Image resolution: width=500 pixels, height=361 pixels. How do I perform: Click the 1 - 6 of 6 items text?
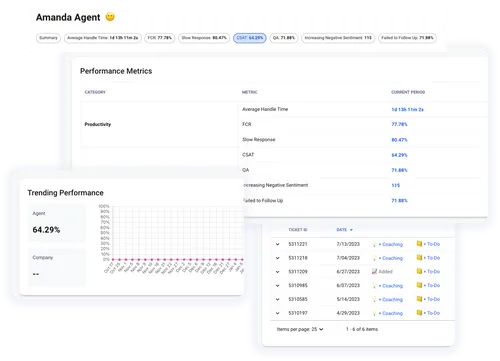coord(362,329)
